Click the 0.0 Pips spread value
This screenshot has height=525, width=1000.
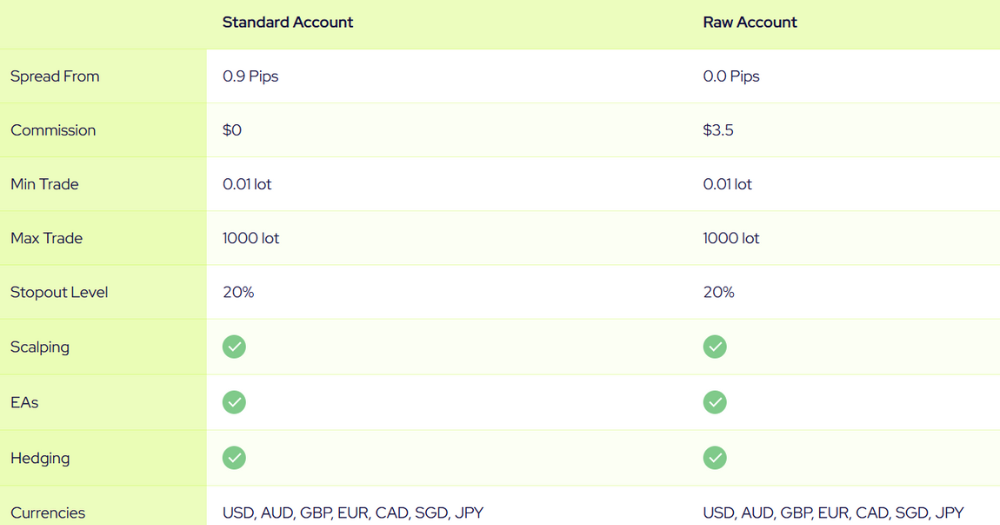731,76
